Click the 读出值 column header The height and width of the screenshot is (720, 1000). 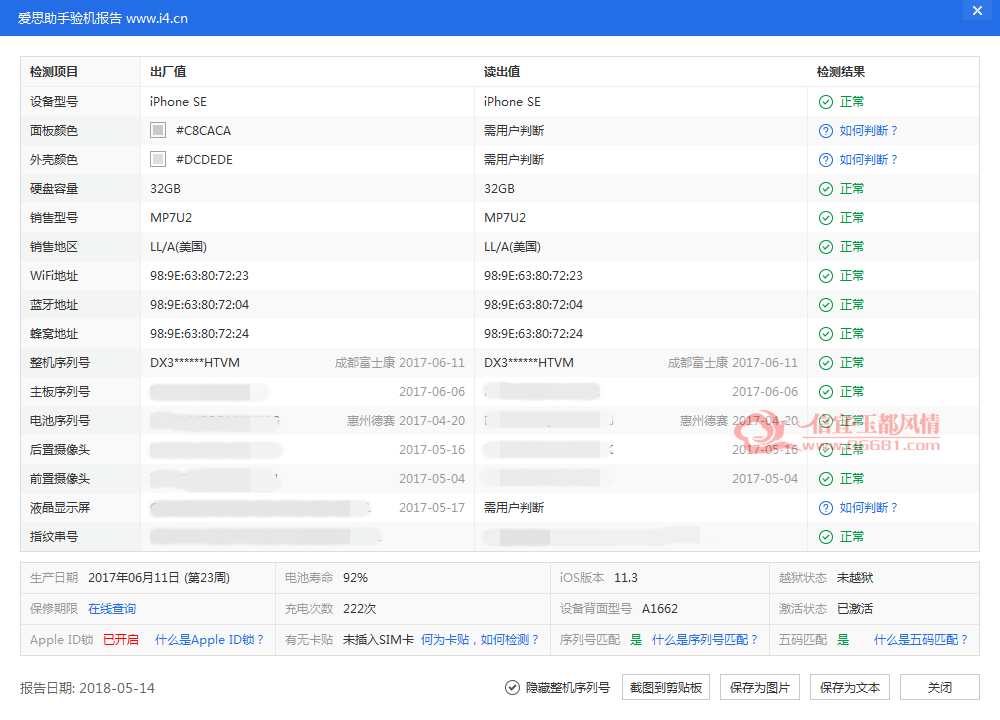point(502,72)
